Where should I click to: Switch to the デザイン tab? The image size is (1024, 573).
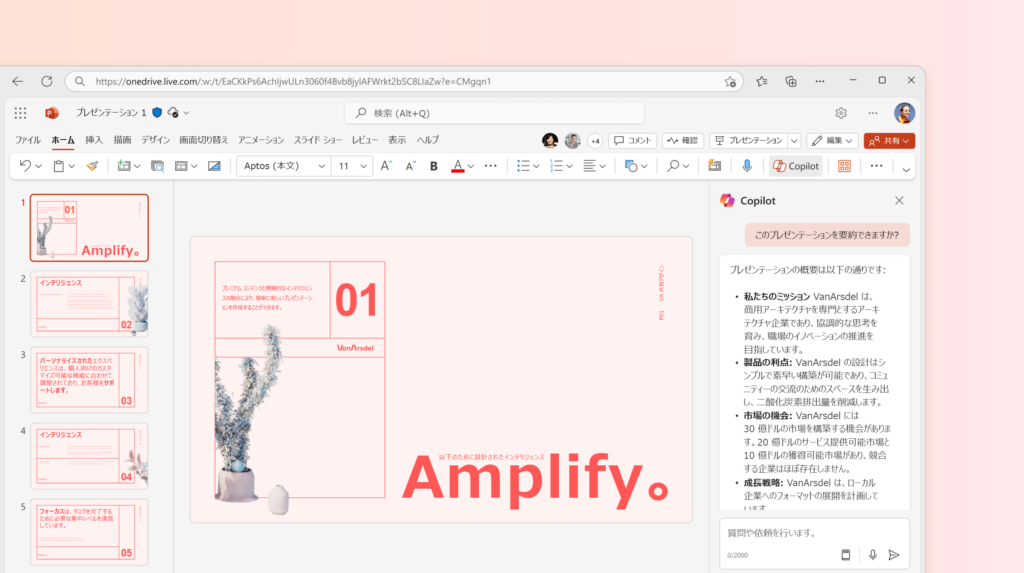click(155, 140)
